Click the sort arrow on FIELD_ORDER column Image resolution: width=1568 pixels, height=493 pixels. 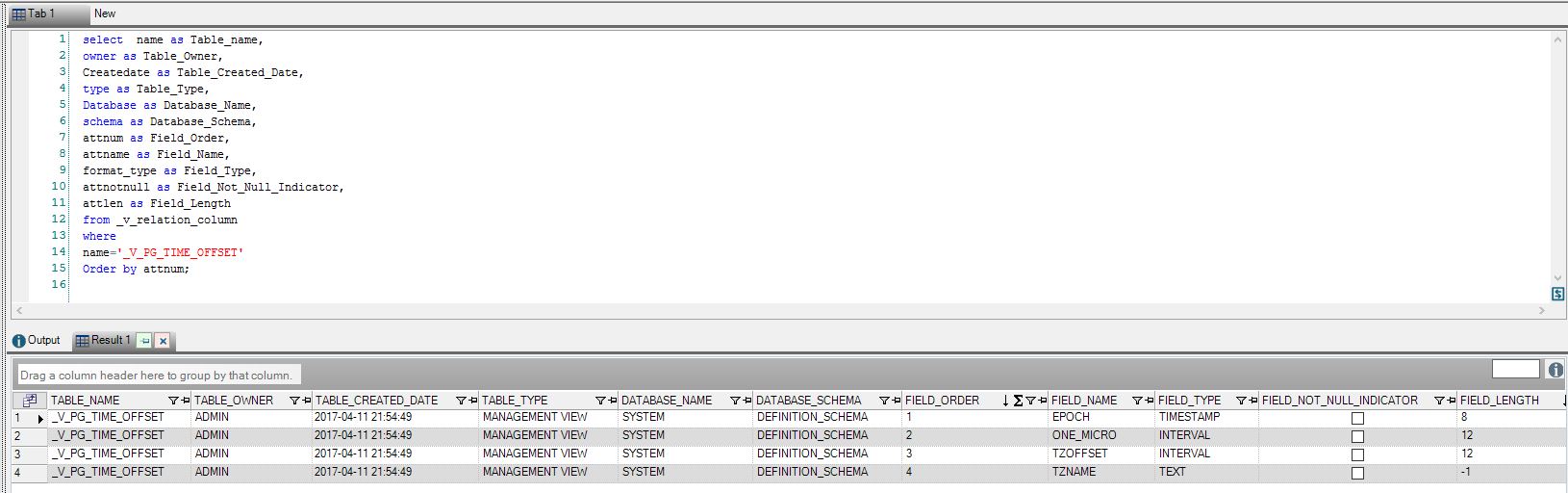(x=1005, y=401)
